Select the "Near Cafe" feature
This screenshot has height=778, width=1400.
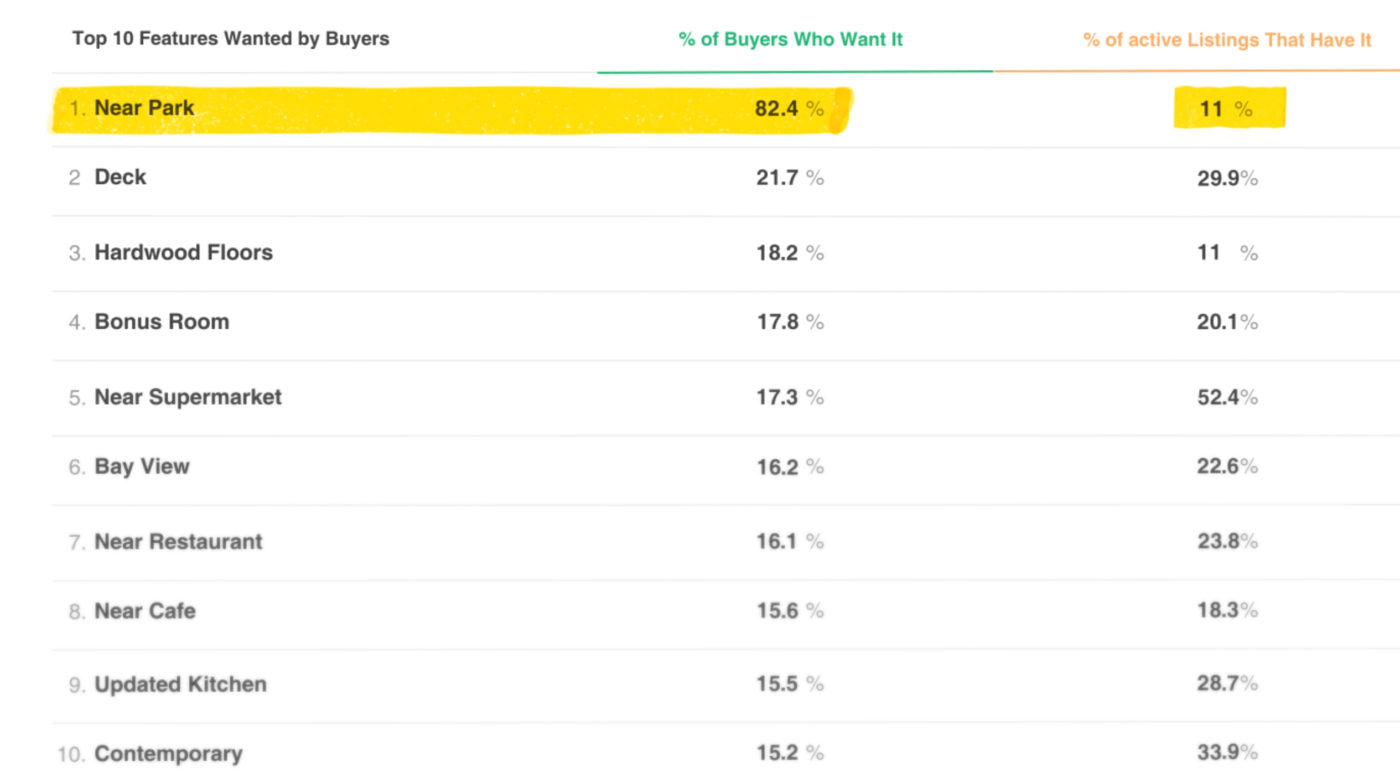point(145,611)
